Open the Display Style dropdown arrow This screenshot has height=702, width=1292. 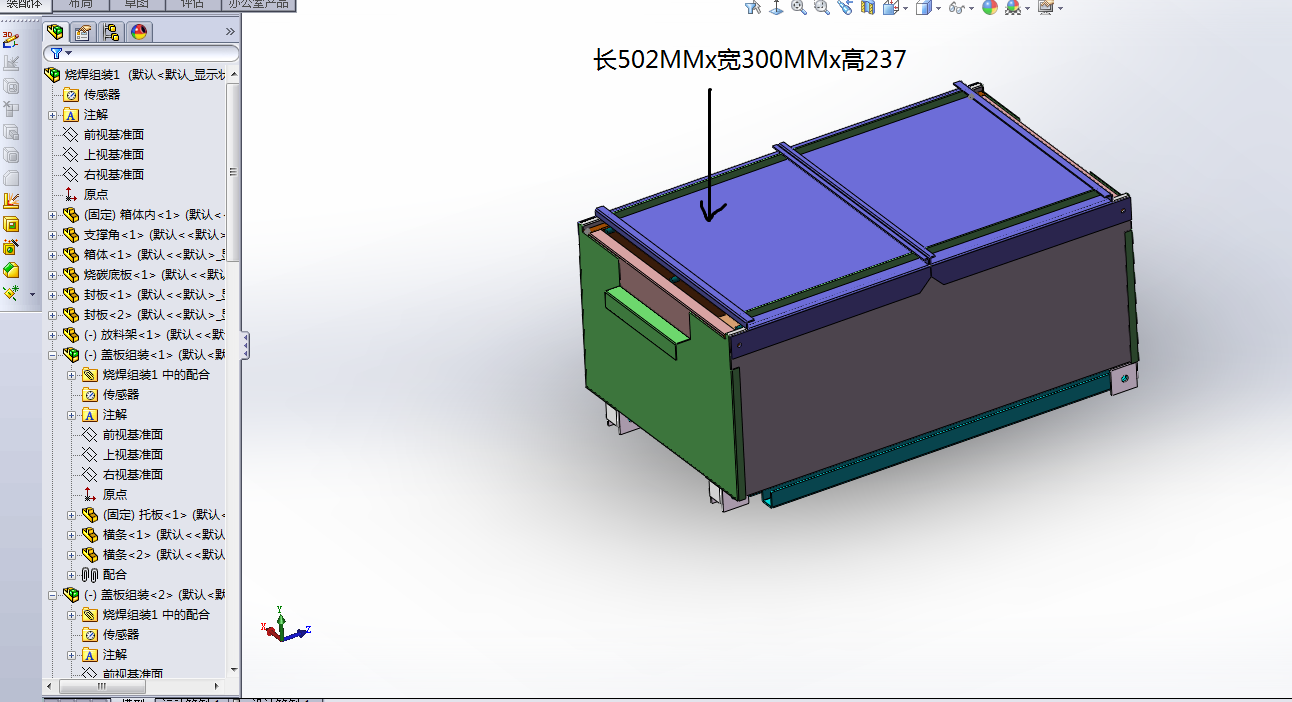[x=938, y=9]
